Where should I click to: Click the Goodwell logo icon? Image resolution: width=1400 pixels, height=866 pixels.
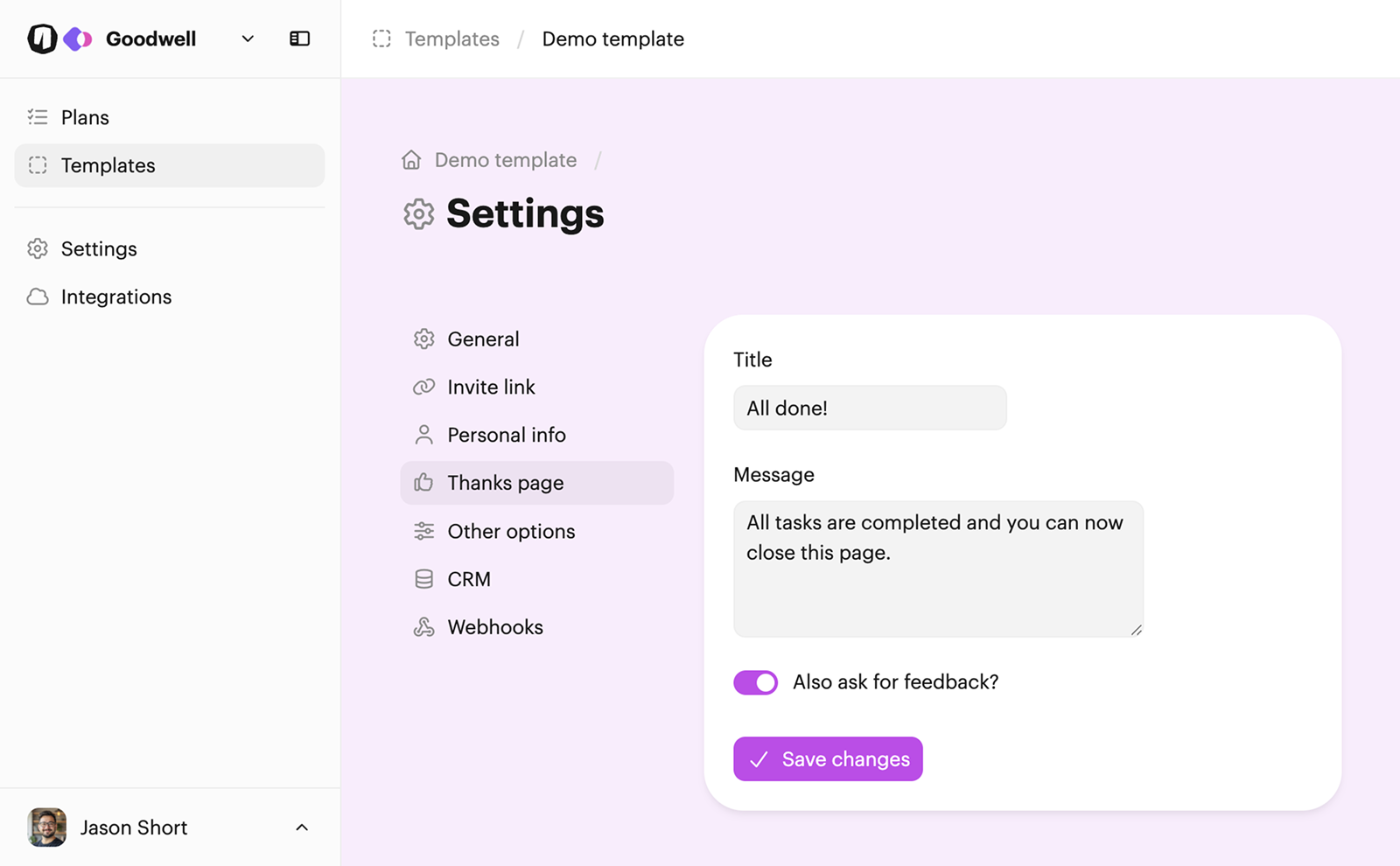(x=42, y=38)
